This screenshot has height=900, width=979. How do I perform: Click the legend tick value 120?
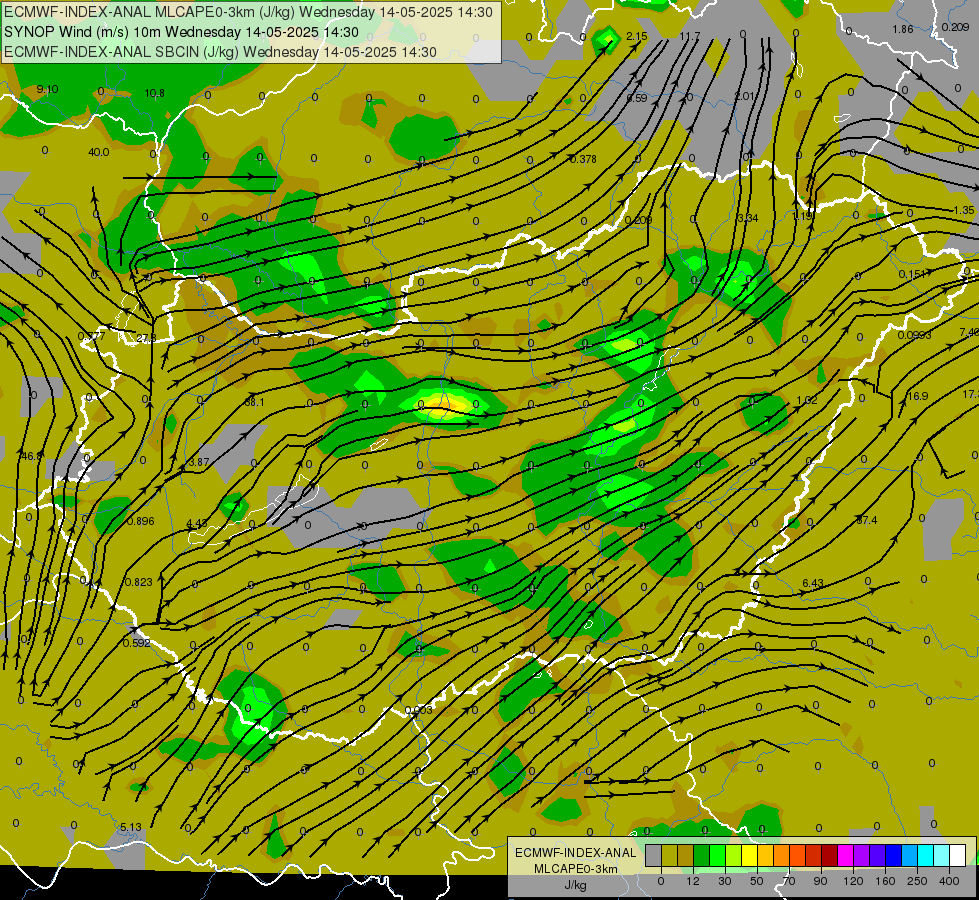853,881
